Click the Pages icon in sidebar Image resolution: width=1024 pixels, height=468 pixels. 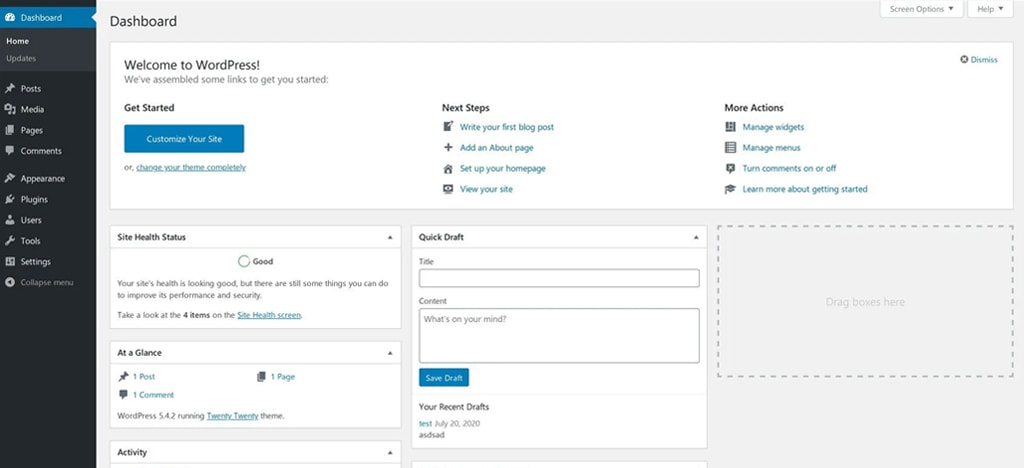(10, 131)
